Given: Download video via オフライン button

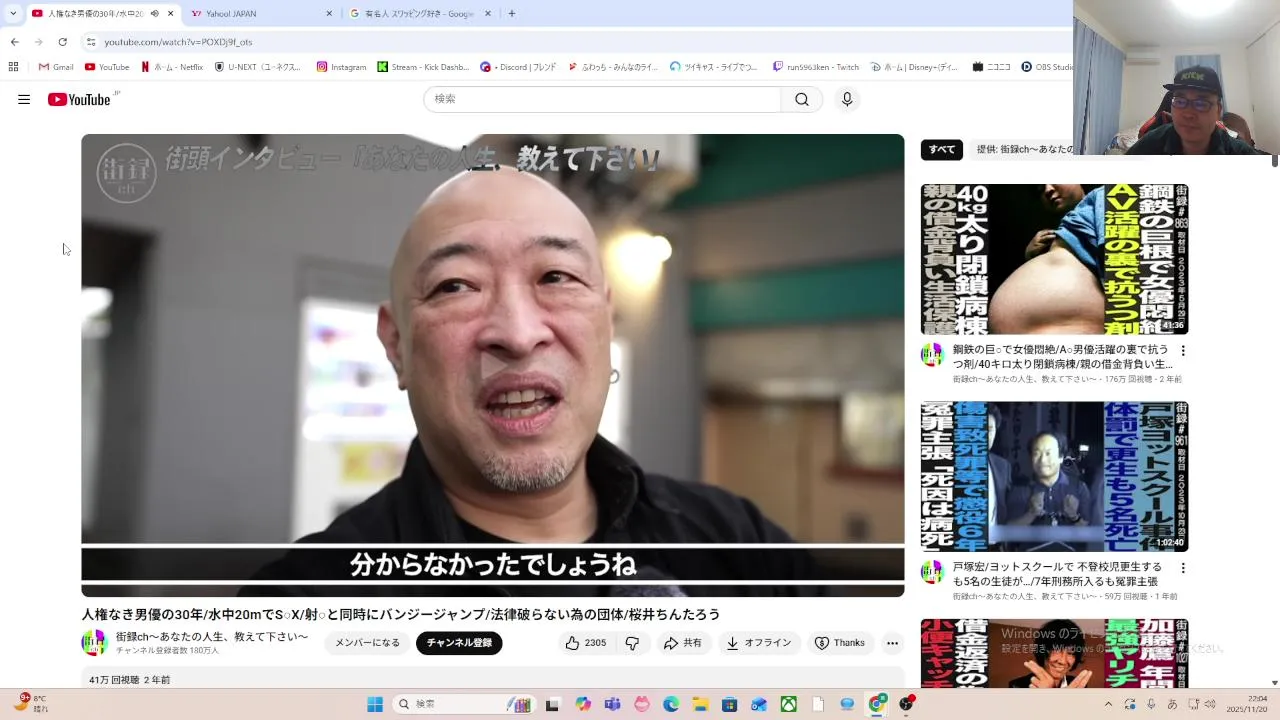Looking at the screenshot, I should pyautogui.click(x=759, y=643).
